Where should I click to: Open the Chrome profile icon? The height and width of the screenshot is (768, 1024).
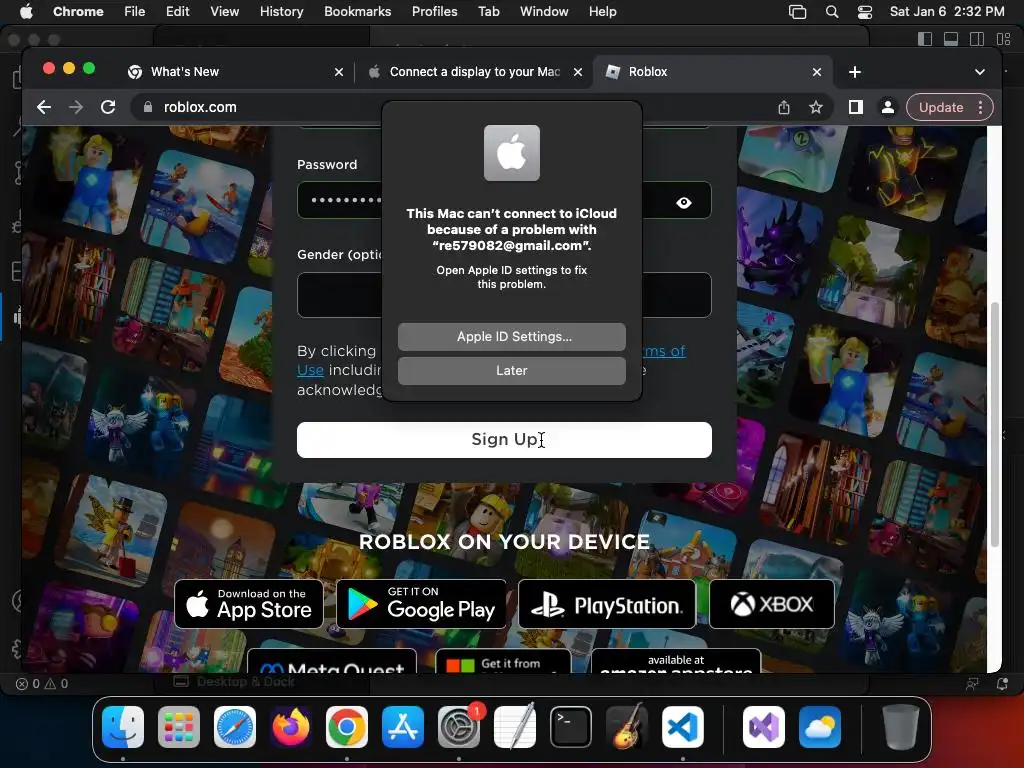[x=888, y=107]
